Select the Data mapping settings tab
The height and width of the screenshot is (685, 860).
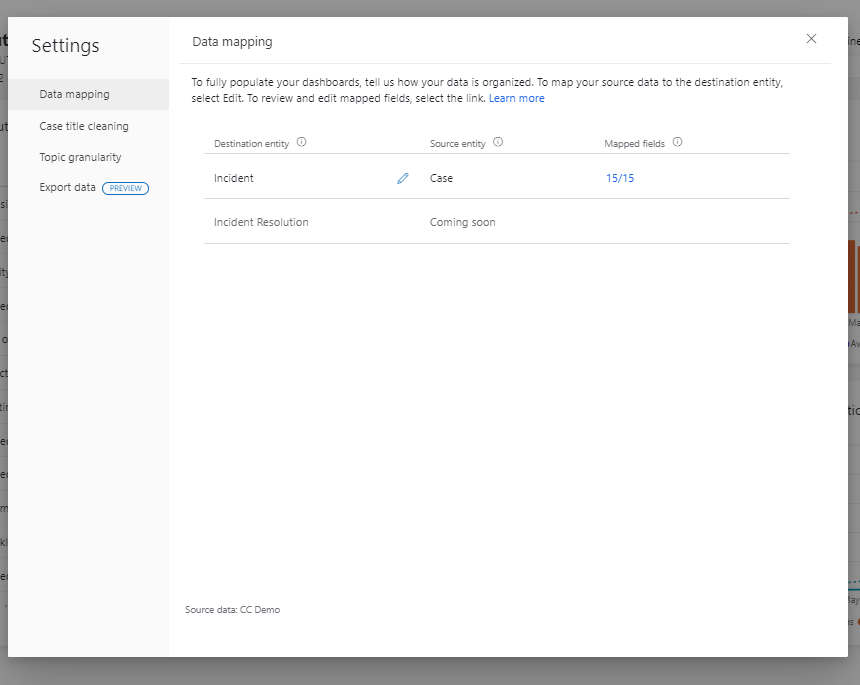pyautogui.click(x=89, y=94)
